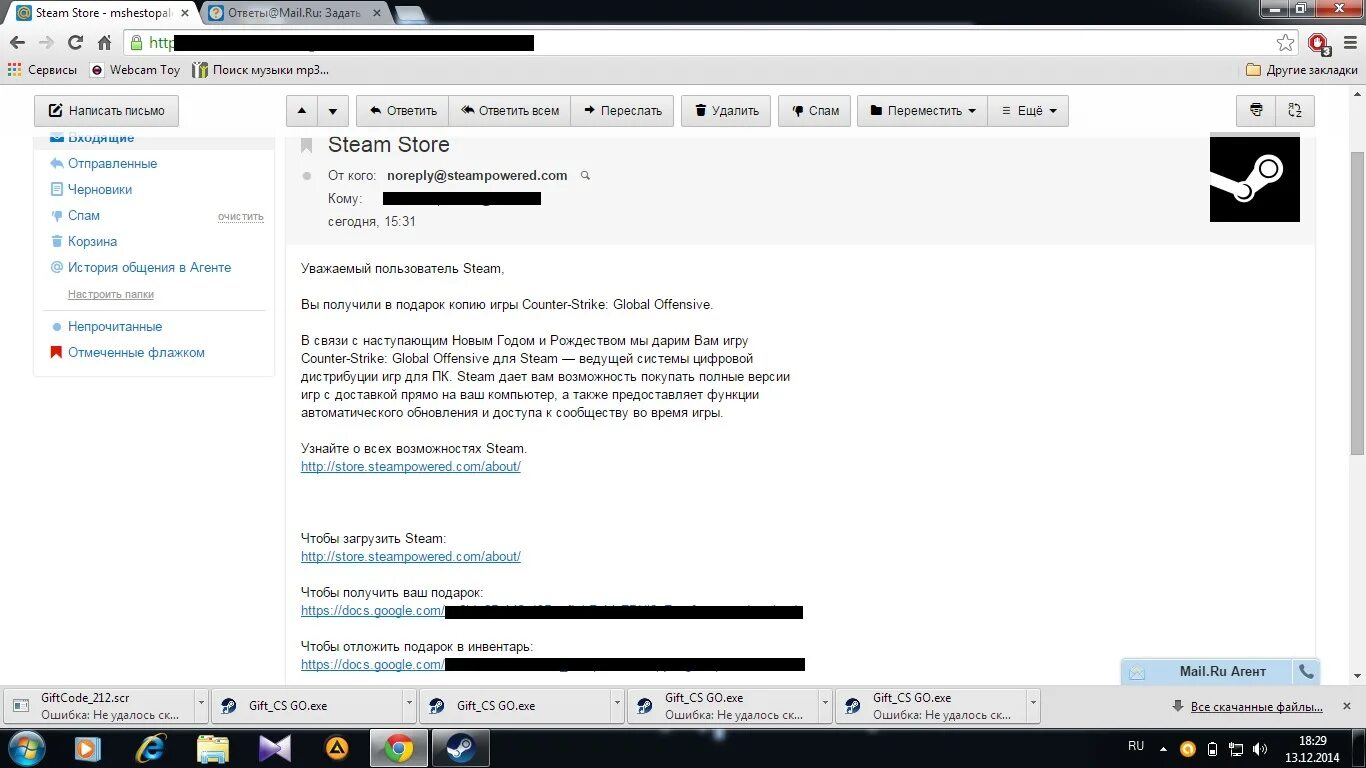Open a new browser tab
The image size is (1366, 768).
tap(411, 14)
